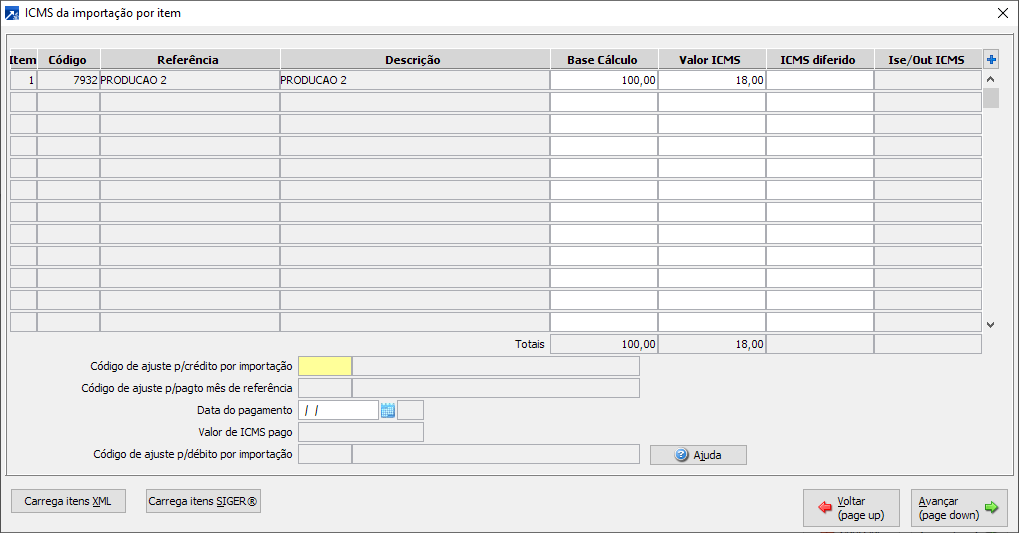Click the Base Cálculo column header
Viewport: 1023px width, 535px height.
pyautogui.click(x=603, y=59)
